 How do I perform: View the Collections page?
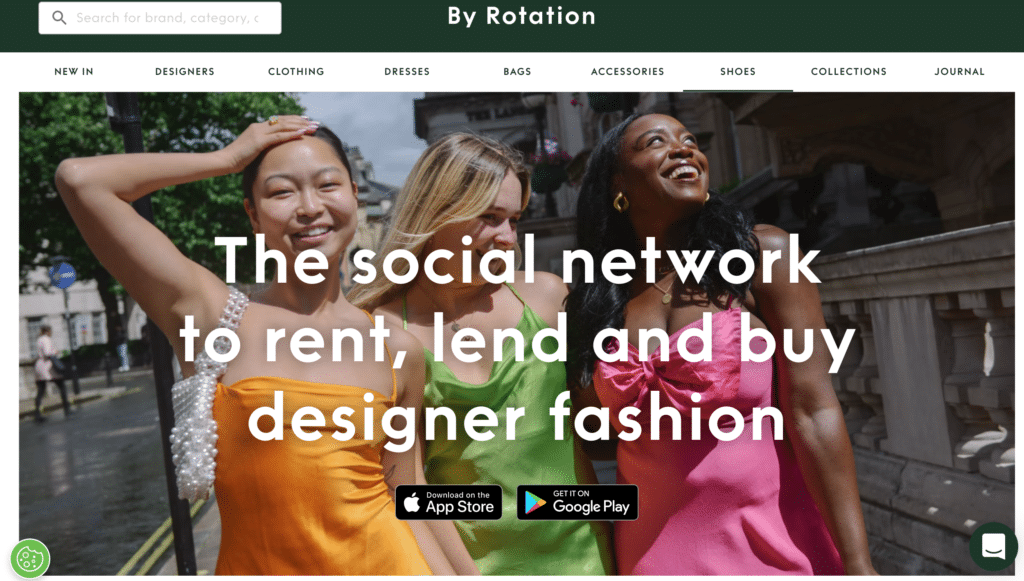tap(849, 71)
